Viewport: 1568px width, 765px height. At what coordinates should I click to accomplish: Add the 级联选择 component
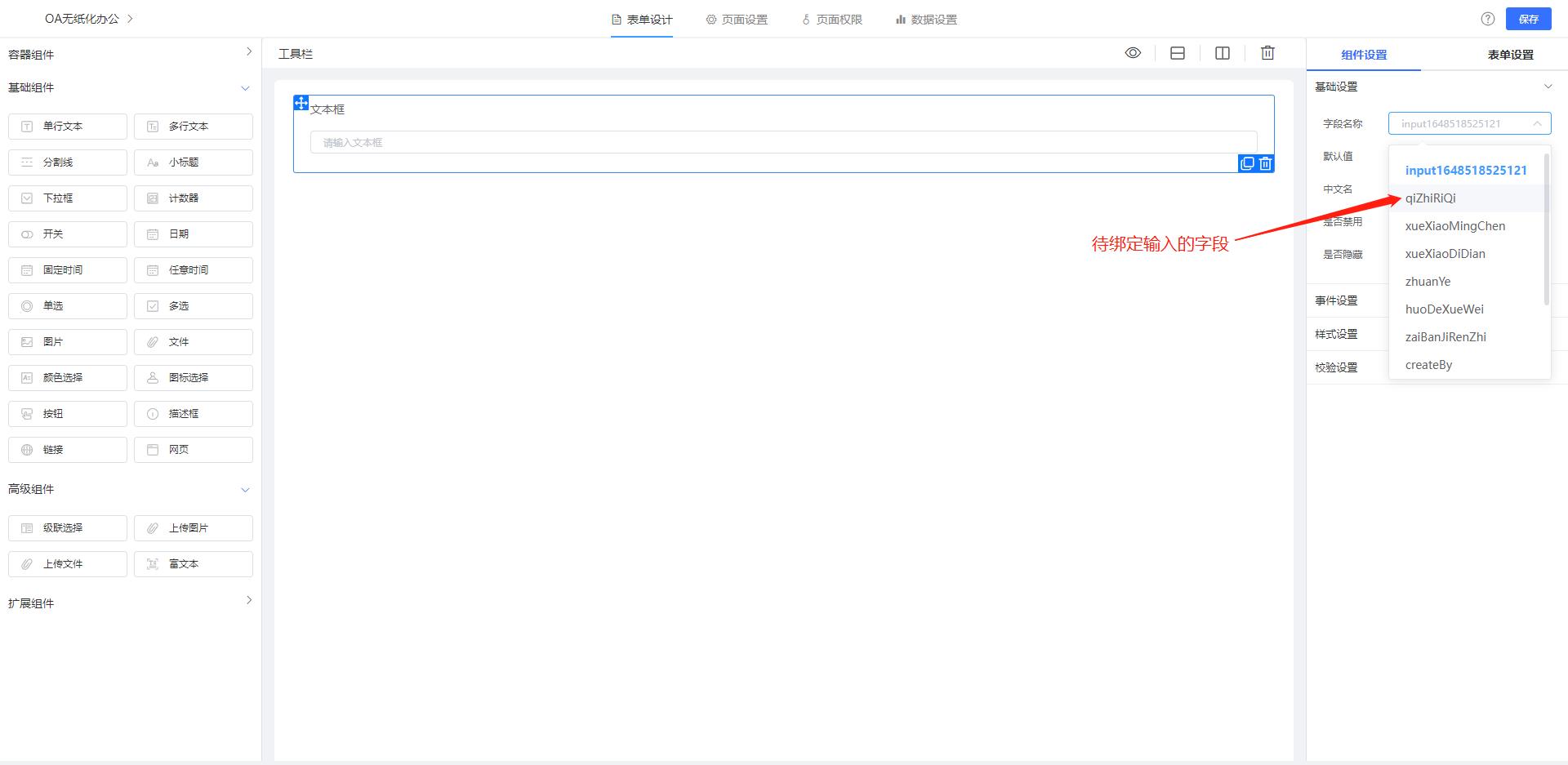(68, 528)
